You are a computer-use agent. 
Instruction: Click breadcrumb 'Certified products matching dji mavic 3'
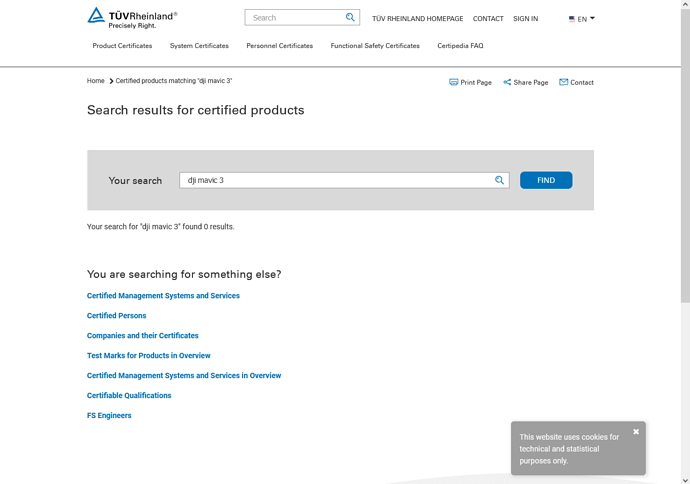point(174,81)
